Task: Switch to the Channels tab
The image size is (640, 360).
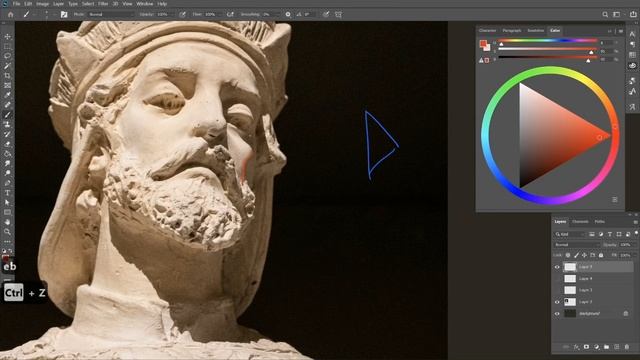Action: pyautogui.click(x=580, y=222)
